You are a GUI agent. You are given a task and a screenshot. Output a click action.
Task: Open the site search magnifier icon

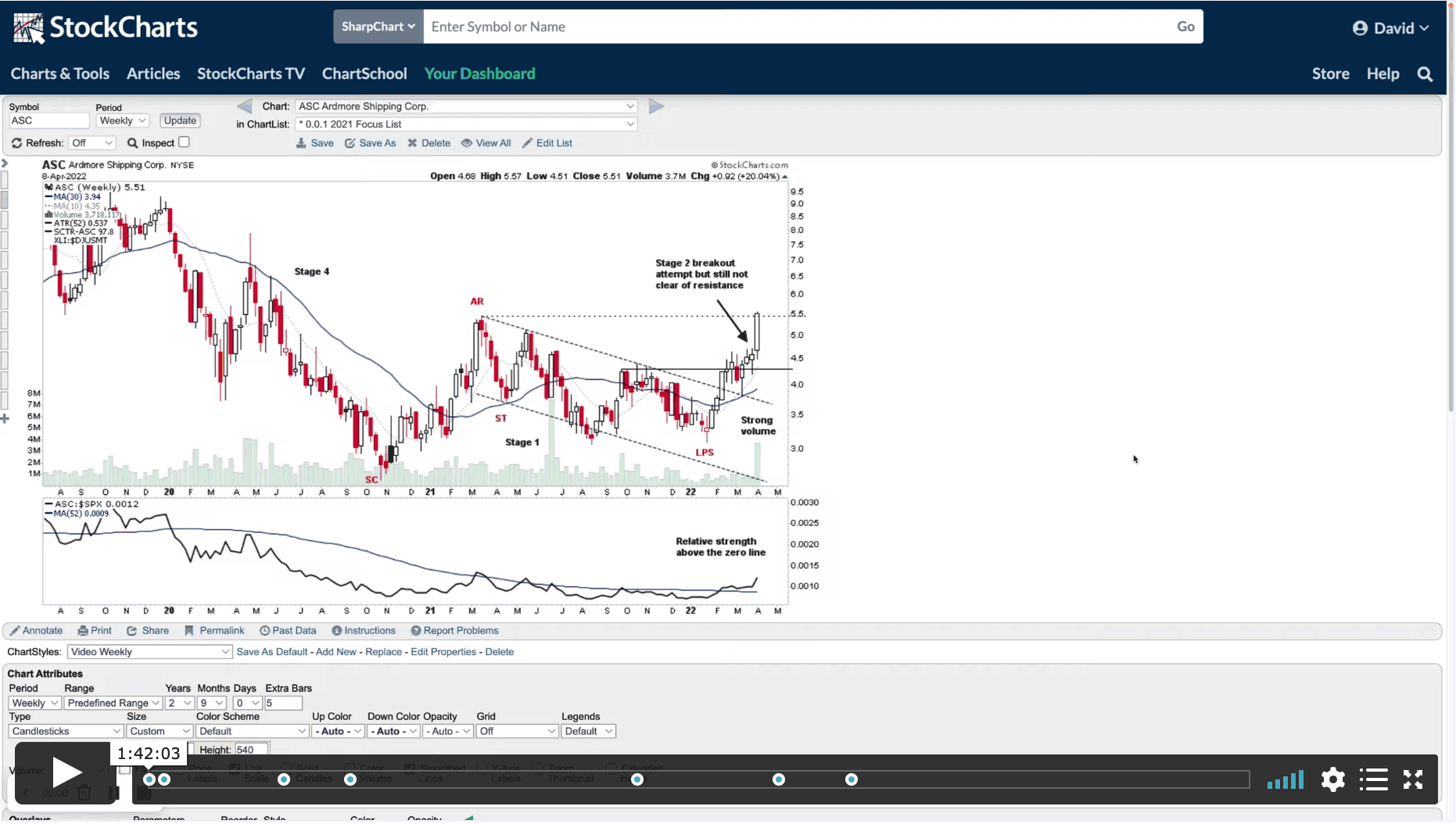pos(1425,74)
